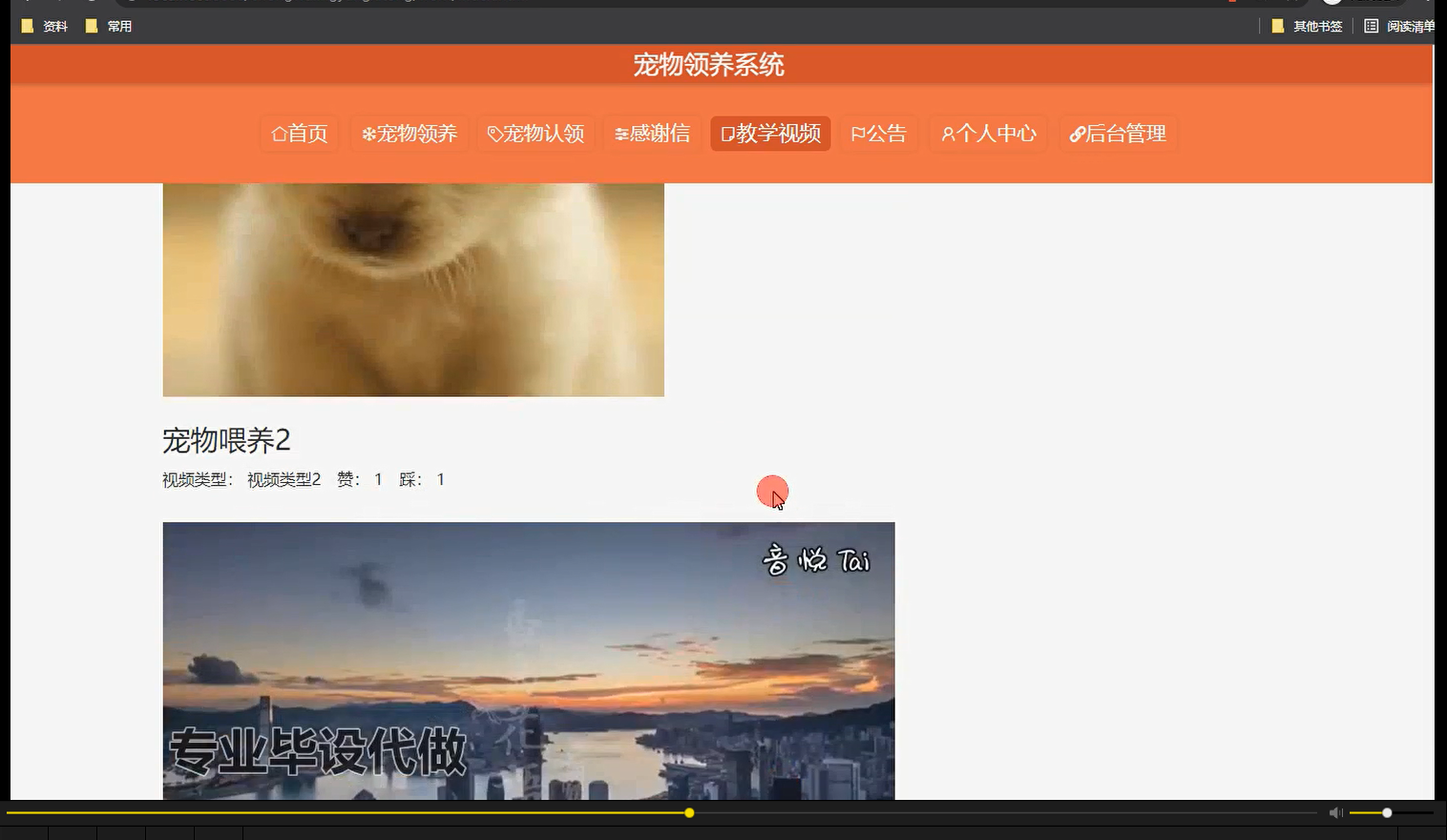Click the flag icon on 公告
Screen dimensions: 1447x840
859,134
